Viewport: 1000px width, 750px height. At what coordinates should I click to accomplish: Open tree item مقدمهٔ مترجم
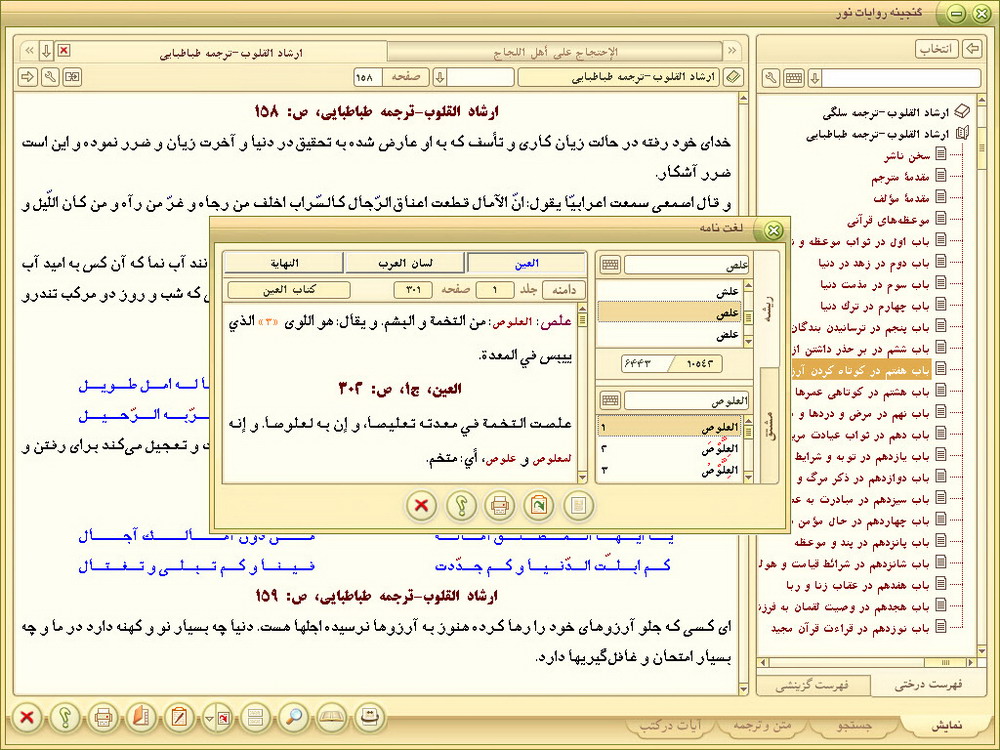[x=900, y=177]
